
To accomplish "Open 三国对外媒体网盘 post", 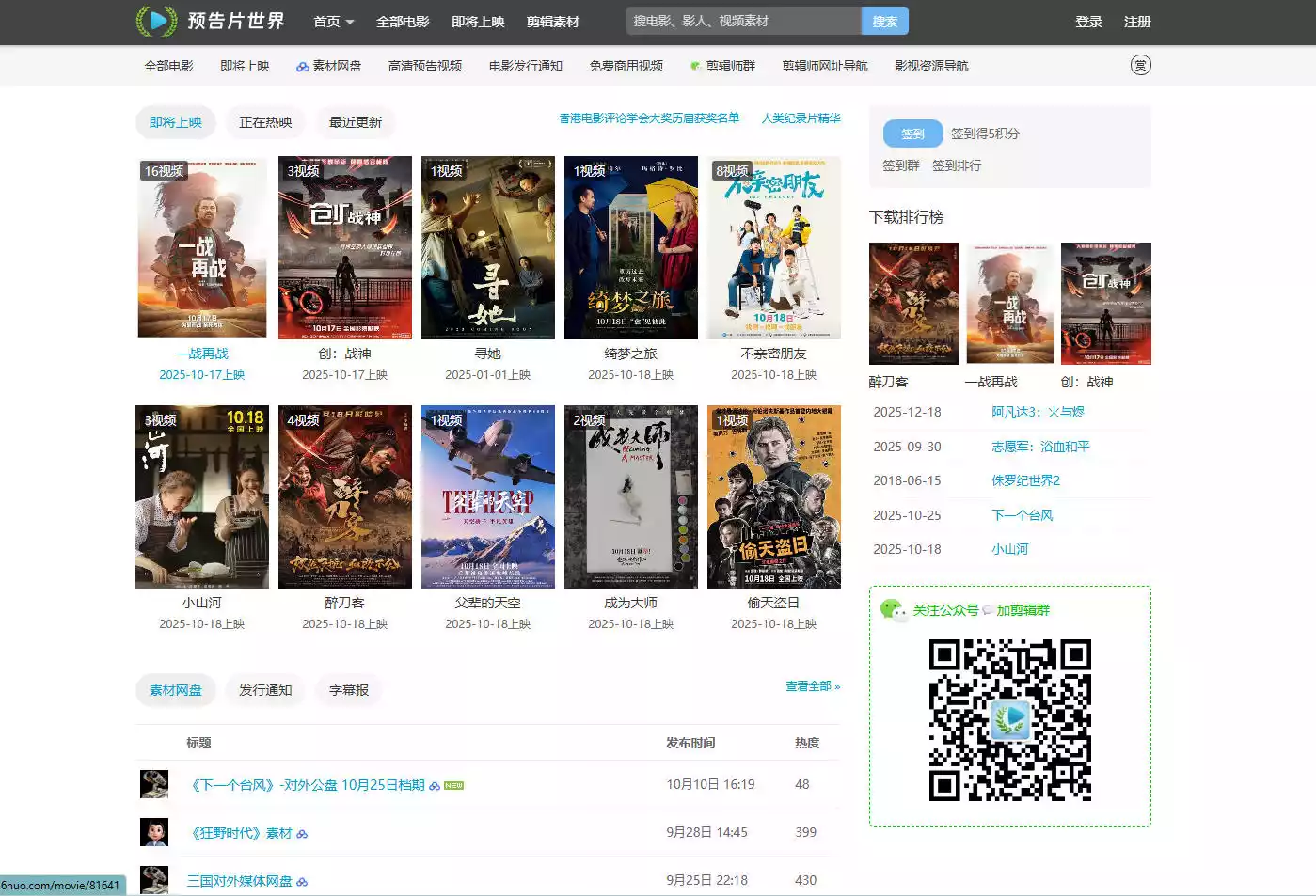I will click(240, 881).
